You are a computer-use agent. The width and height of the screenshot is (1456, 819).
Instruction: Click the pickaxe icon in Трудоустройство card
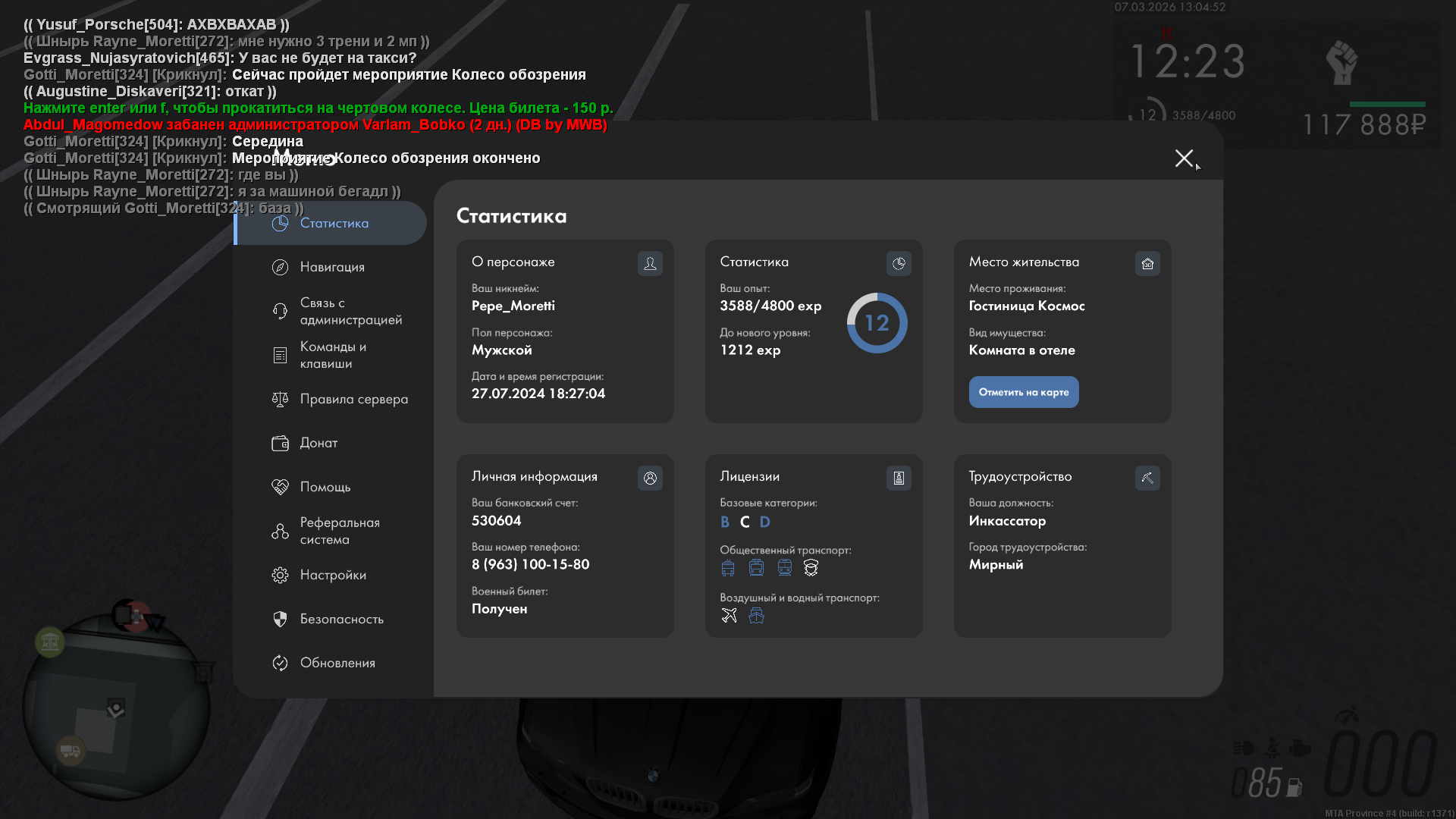(x=1147, y=478)
